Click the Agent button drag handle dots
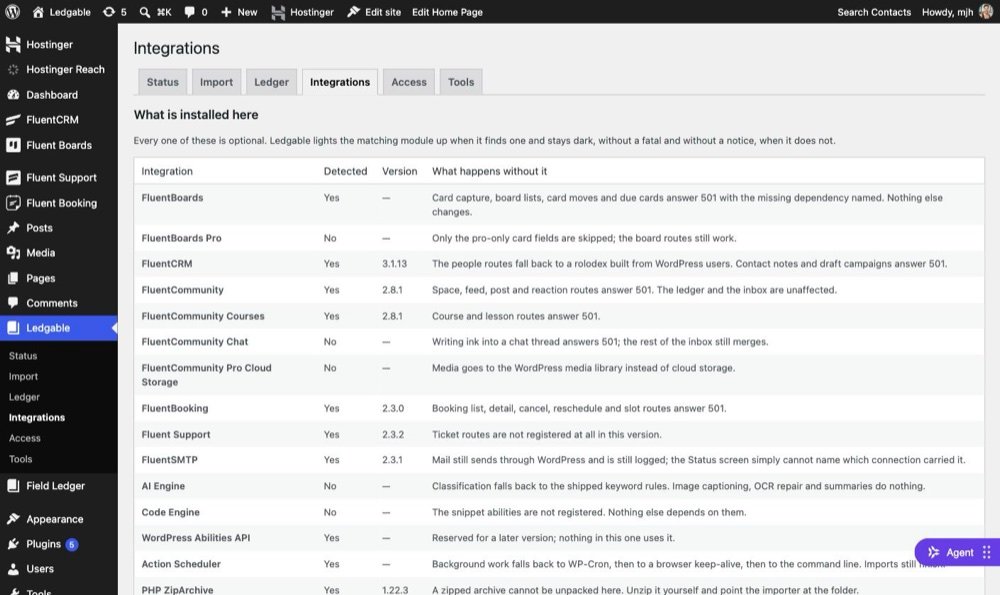This screenshot has height=595, width=1000. coord(986,552)
